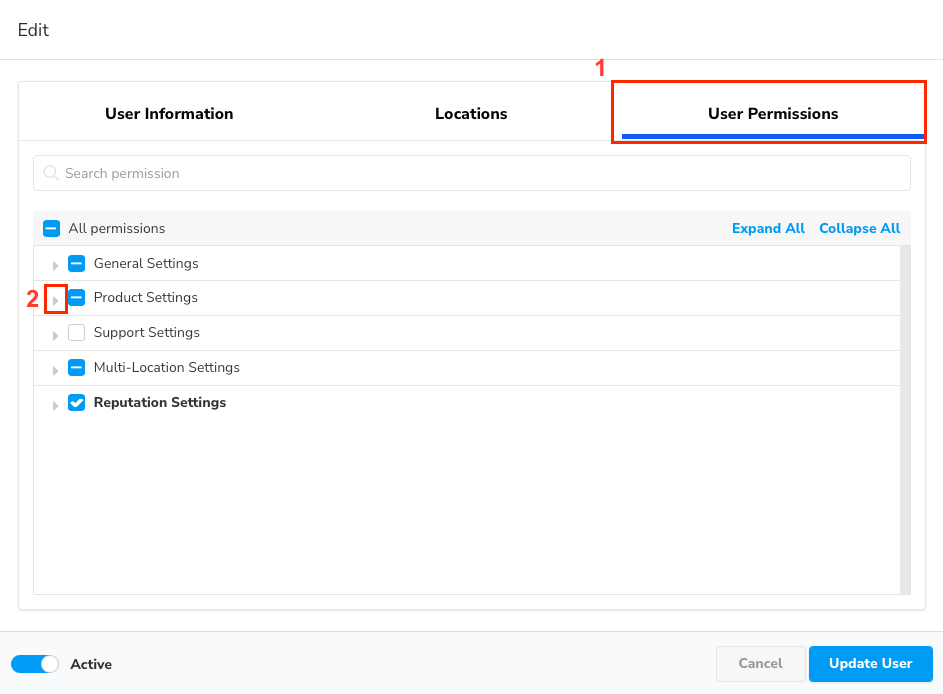Toggle the All permissions checkbox
This screenshot has width=943, height=694.
pos(51,228)
